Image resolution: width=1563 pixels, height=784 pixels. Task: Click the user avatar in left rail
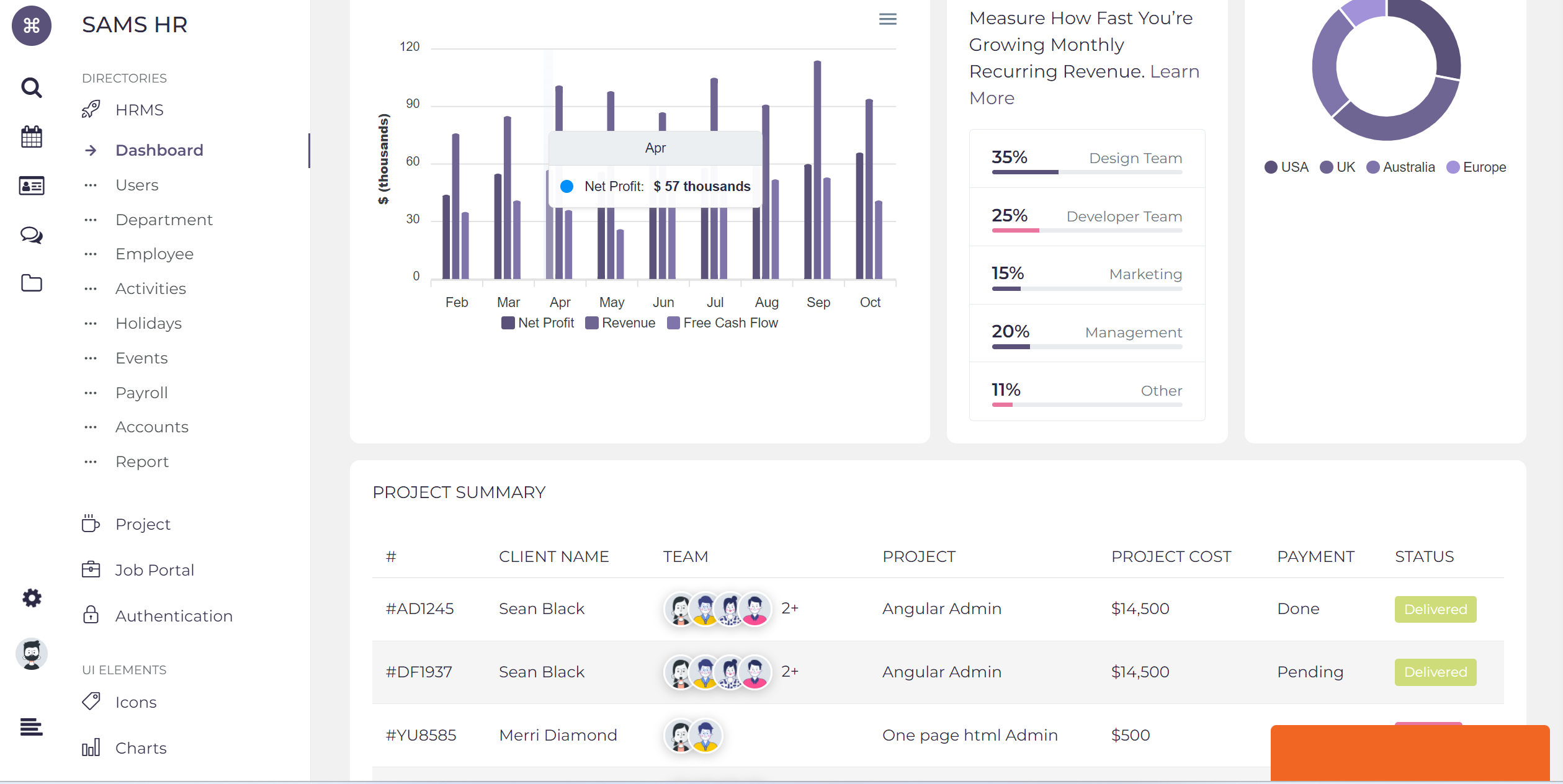(32, 654)
